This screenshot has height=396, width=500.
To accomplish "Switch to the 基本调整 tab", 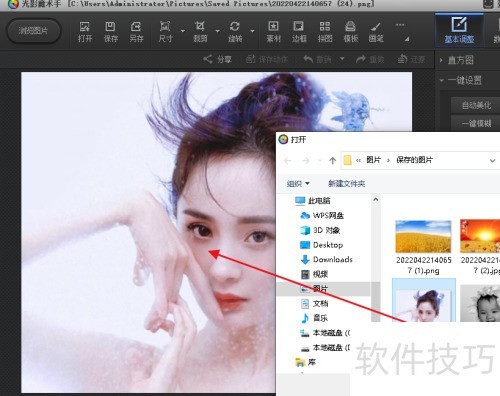I will coord(459,31).
